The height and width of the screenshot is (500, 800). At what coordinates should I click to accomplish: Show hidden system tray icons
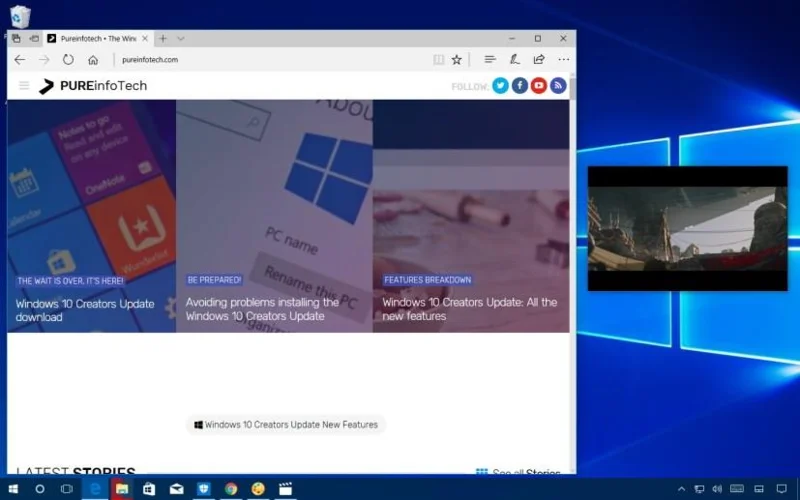click(681, 489)
